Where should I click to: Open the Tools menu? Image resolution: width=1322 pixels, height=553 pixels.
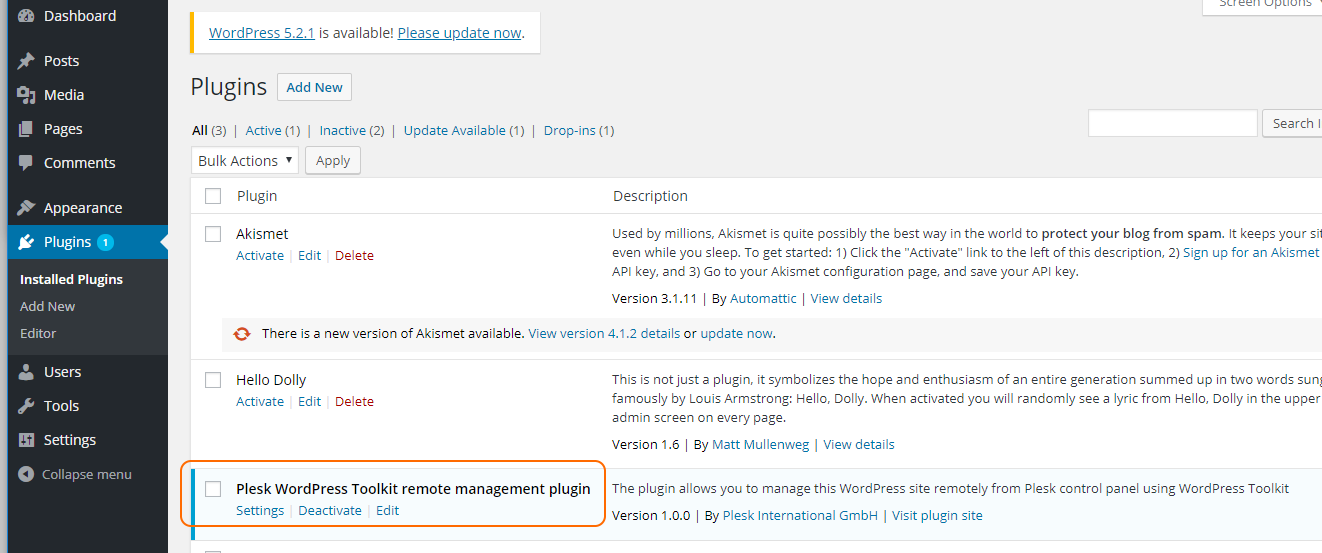[61, 406]
